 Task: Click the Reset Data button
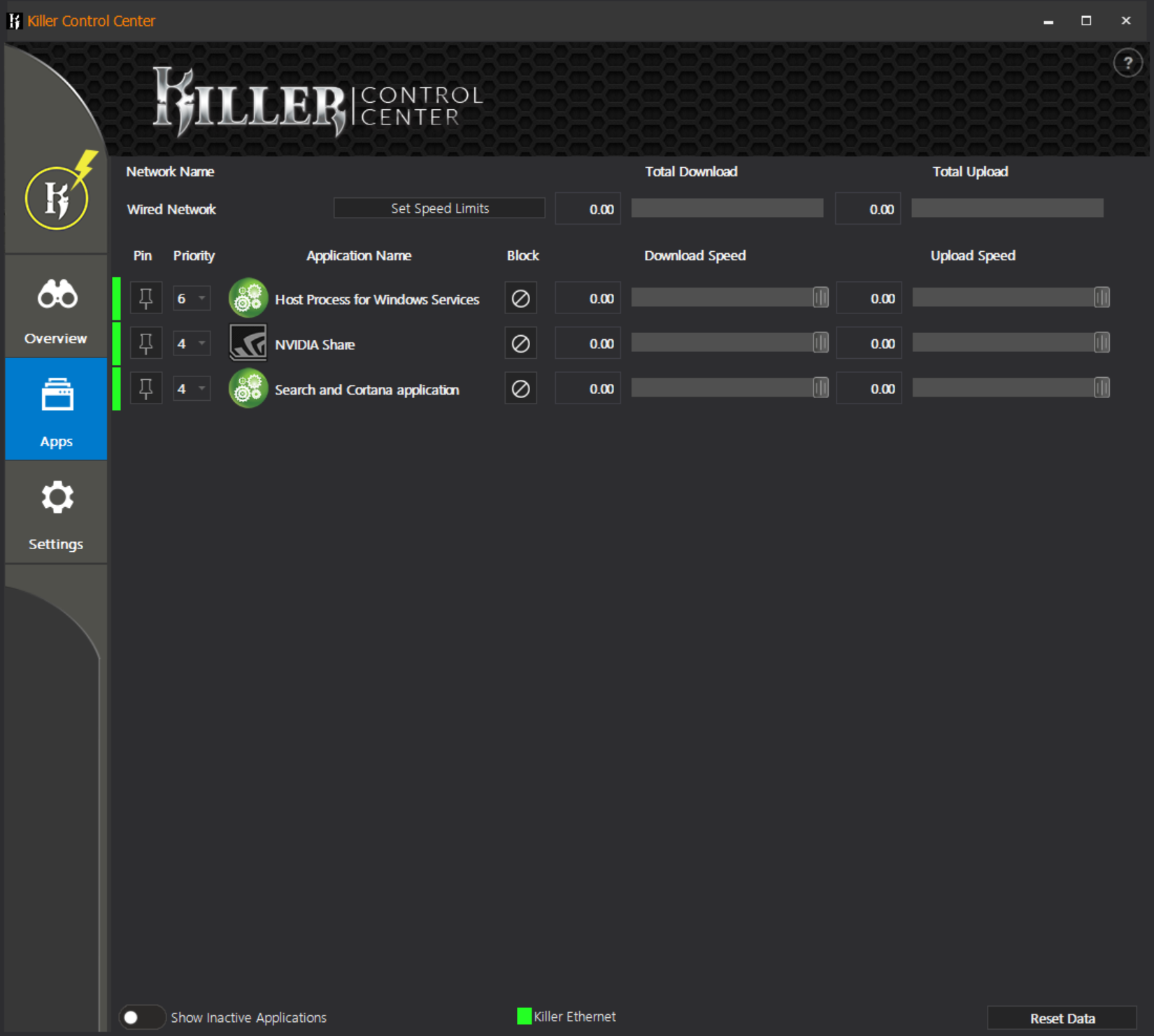tap(1062, 1019)
